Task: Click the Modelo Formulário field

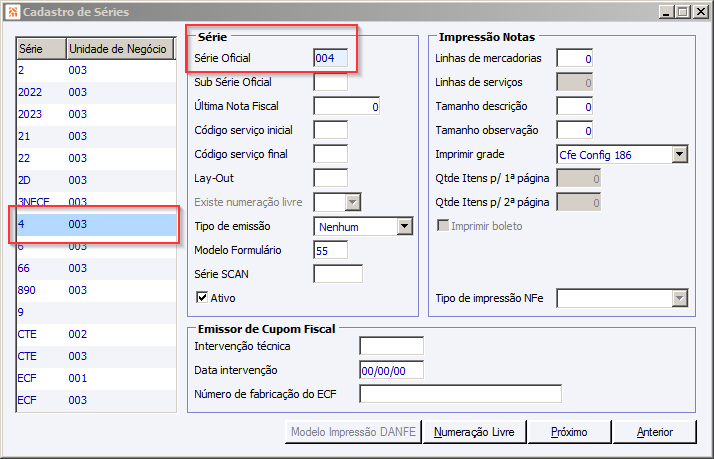Action: pos(330,250)
